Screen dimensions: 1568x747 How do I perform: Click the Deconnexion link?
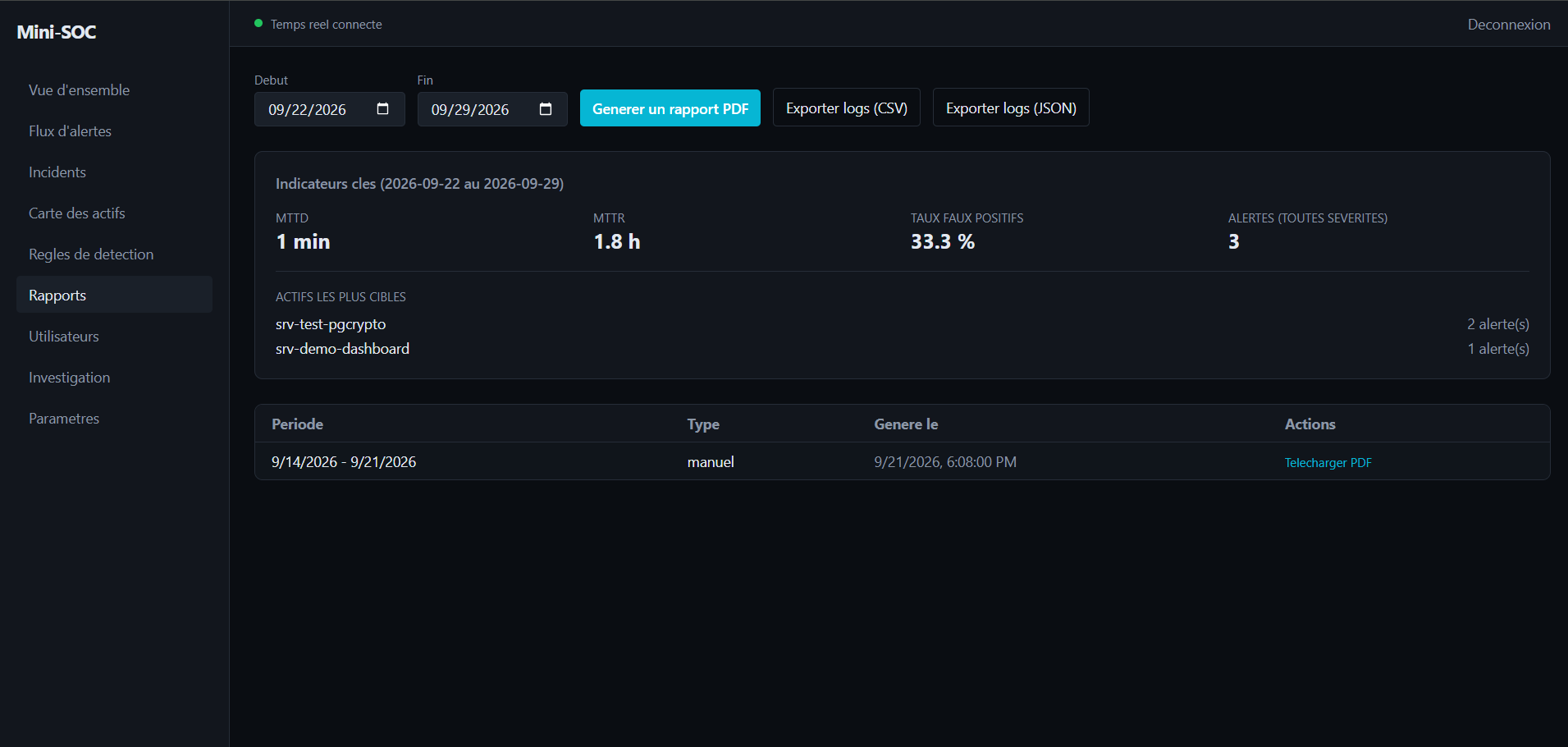pyautogui.click(x=1509, y=25)
